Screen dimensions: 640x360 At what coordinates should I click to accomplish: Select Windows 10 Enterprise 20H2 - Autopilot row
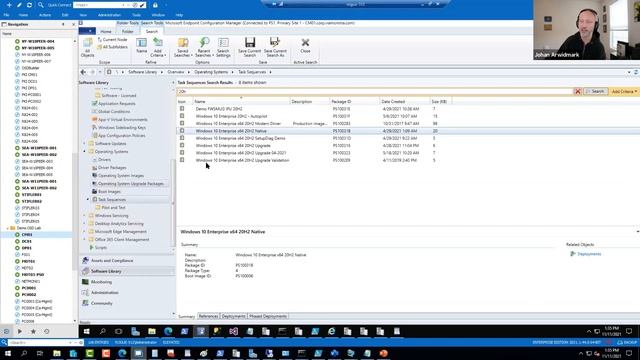tap(408, 116)
